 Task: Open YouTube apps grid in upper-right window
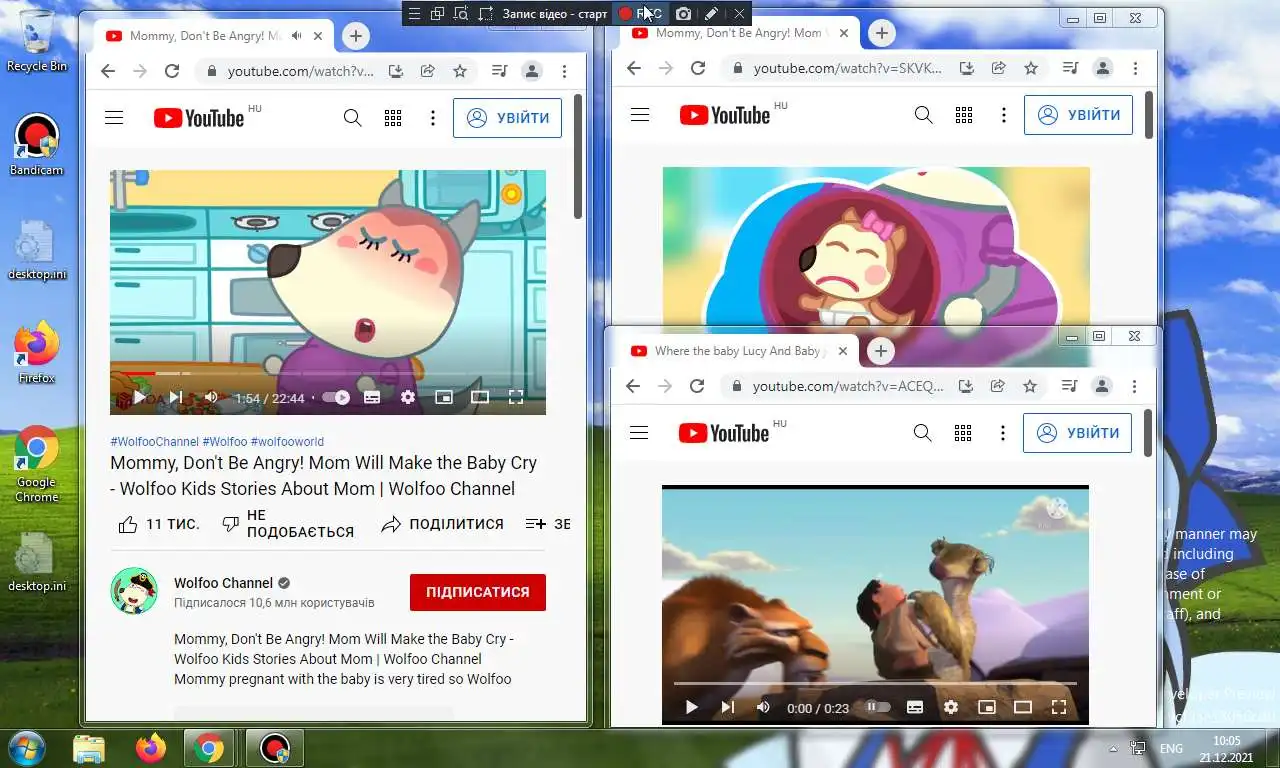pyautogui.click(x=964, y=115)
